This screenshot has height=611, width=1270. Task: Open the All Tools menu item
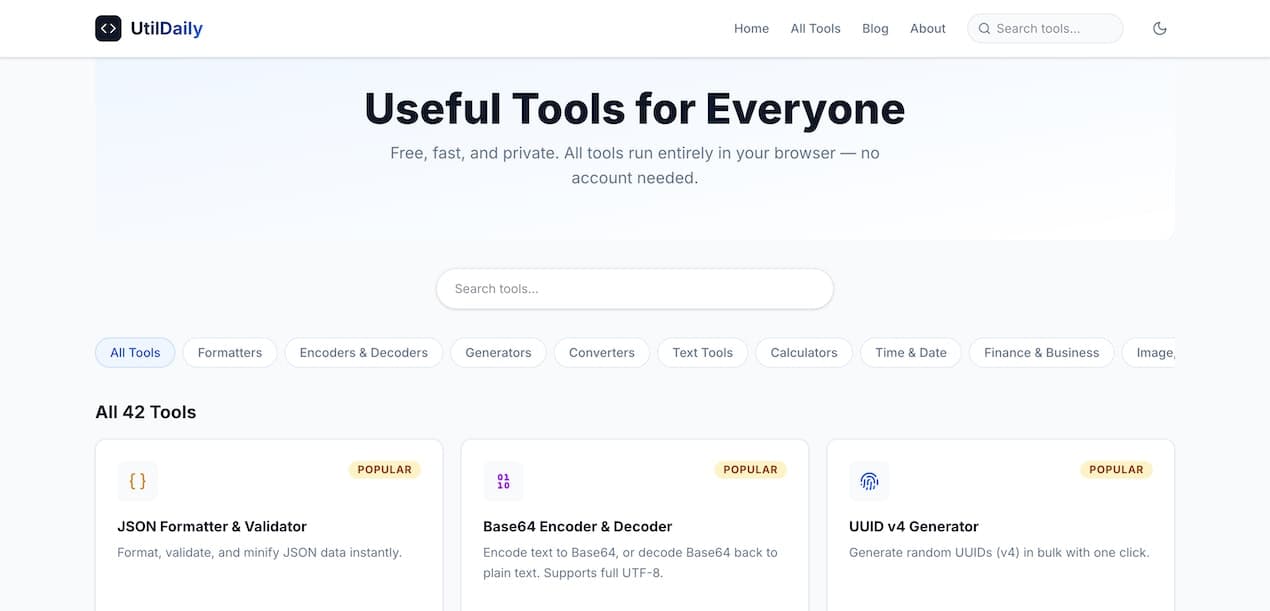click(815, 28)
